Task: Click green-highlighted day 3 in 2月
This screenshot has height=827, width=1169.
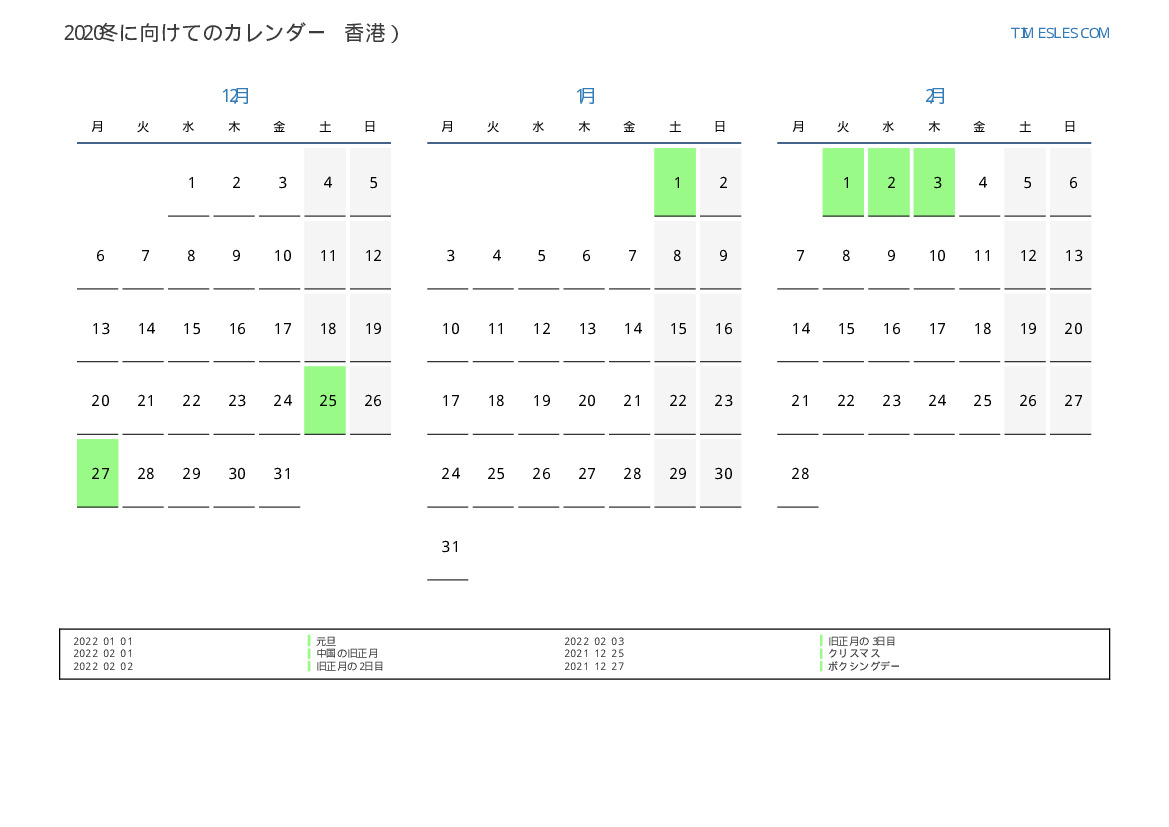Action: pyautogui.click(x=934, y=182)
